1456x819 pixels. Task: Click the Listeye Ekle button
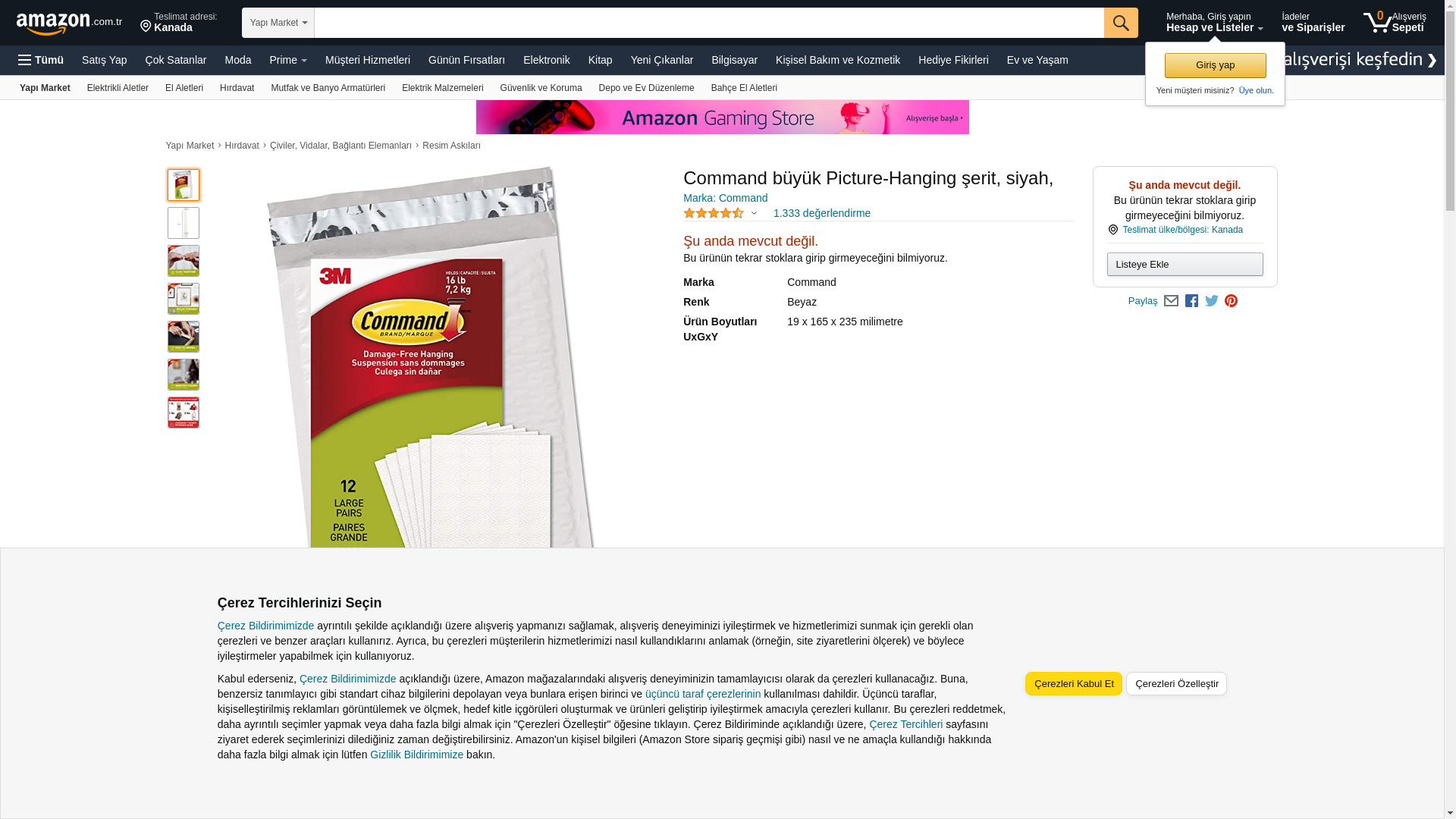coord(1185,264)
